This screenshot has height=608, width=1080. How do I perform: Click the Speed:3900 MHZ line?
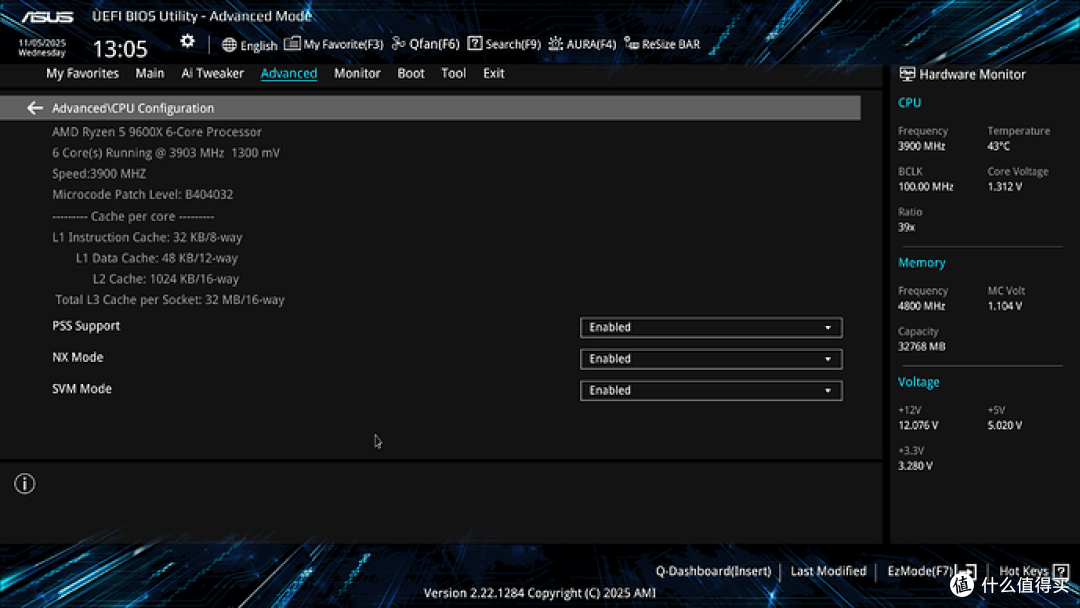tap(99, 174)
